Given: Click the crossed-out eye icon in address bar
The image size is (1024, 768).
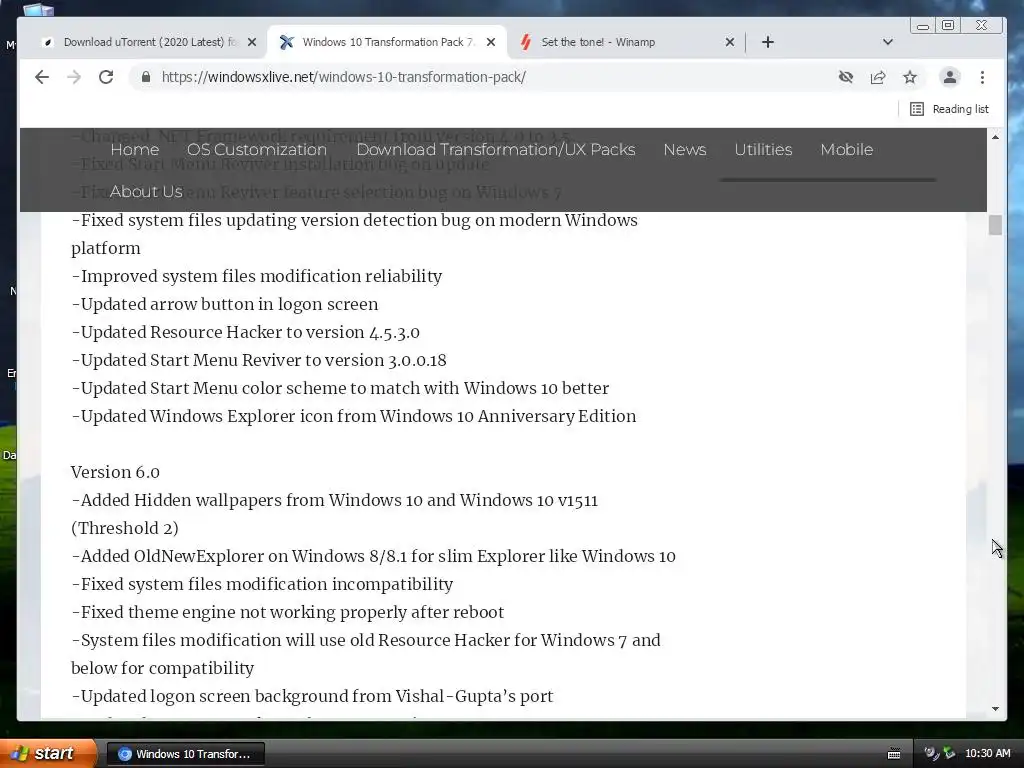Looking at the screenshot, I should pos(846,77).
